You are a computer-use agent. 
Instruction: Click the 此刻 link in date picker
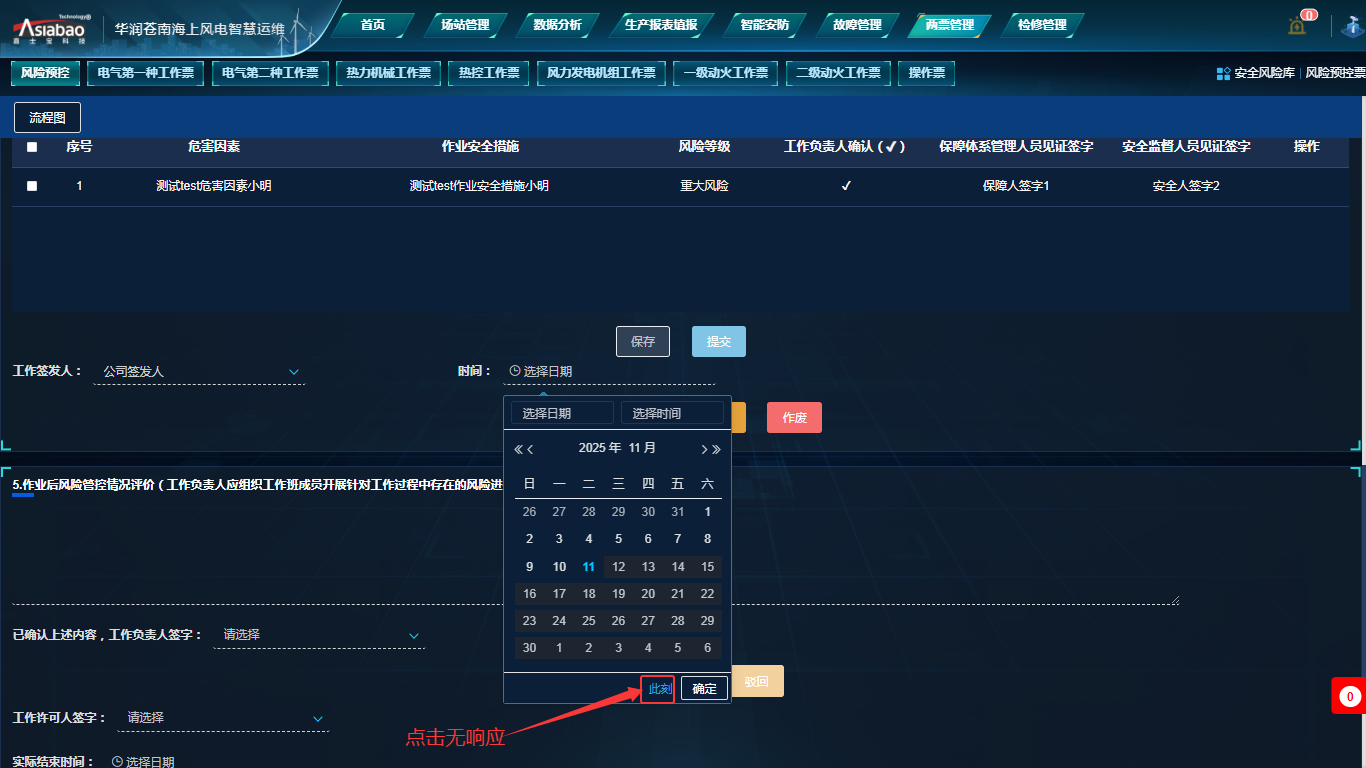tap(659, 689)
